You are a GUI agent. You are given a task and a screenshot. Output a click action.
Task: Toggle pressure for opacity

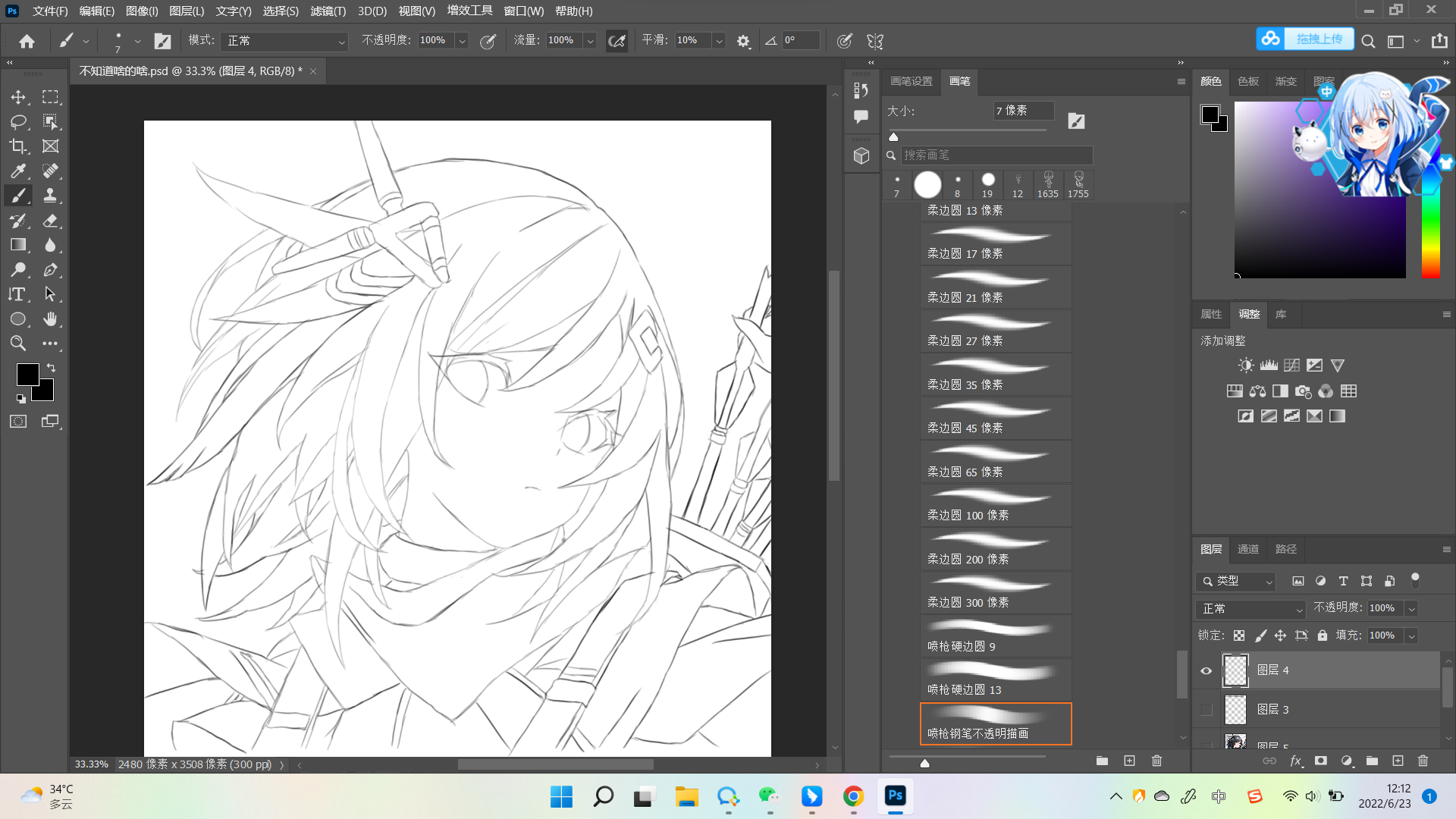[488, 41]
